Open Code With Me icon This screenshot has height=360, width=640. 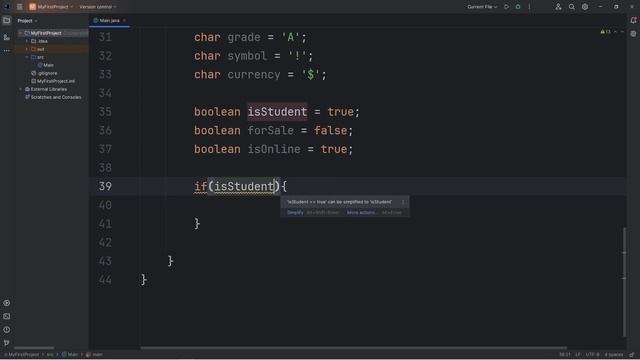coord(558,7)
